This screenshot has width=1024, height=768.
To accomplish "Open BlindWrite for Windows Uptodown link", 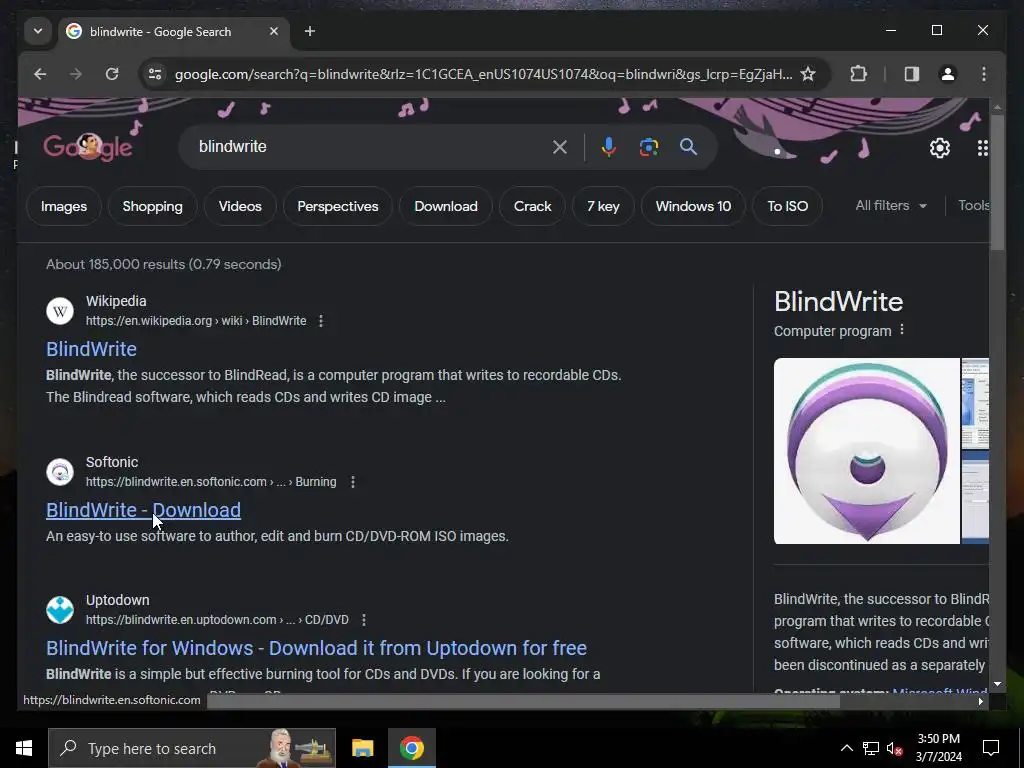I will coord(316,648).
